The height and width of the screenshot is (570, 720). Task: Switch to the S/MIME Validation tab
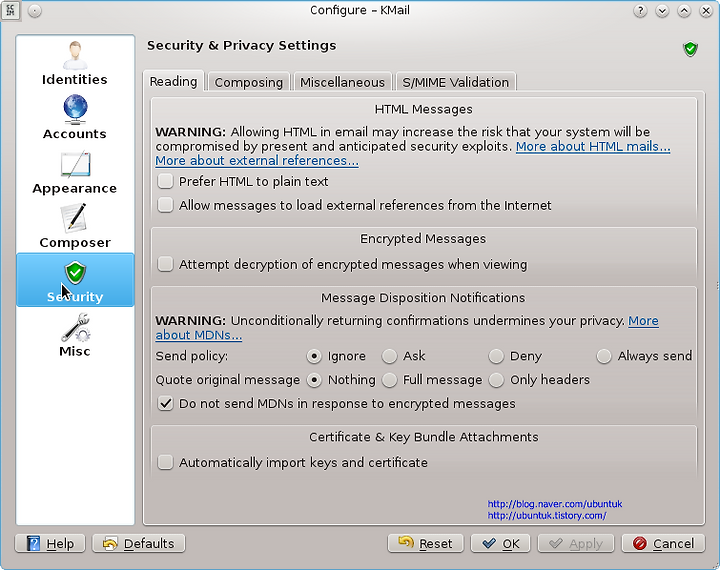click(456, 82)
